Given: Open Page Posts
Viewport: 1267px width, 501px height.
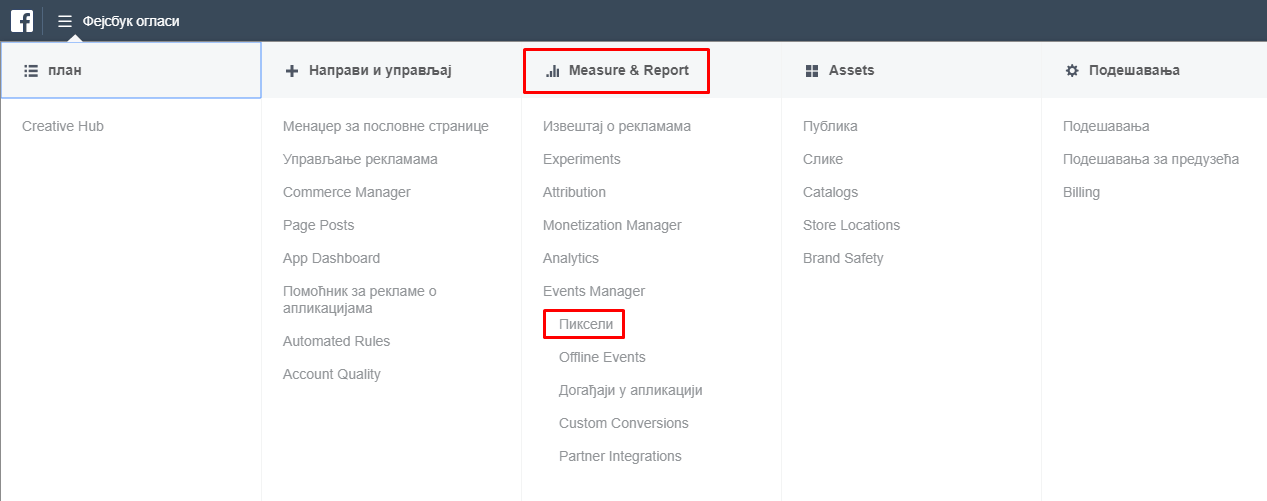Looking at the screenshot, I should pos(319,225).
